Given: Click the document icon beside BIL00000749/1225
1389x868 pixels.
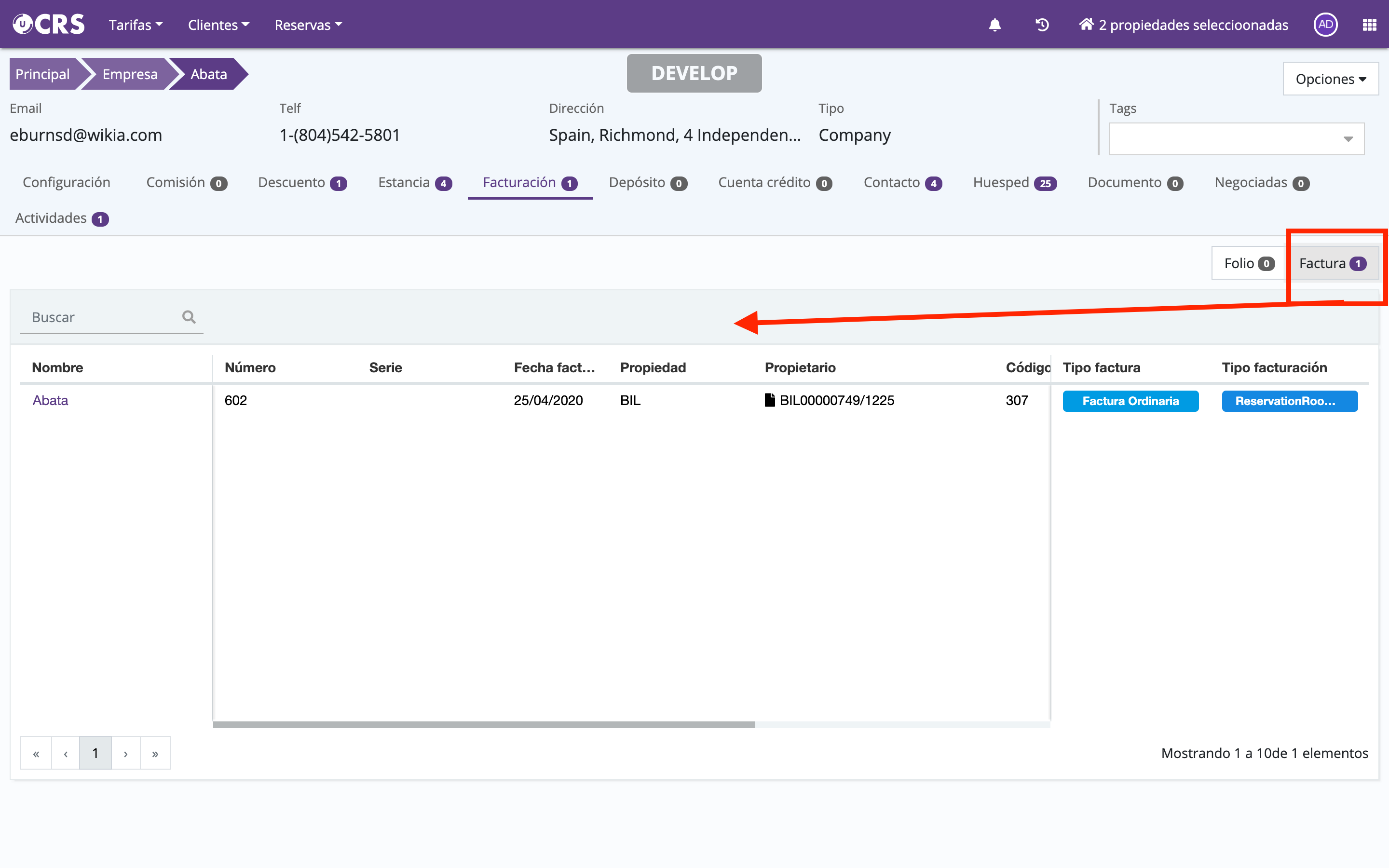Looking at the screenshot, I should coord(770,400).
